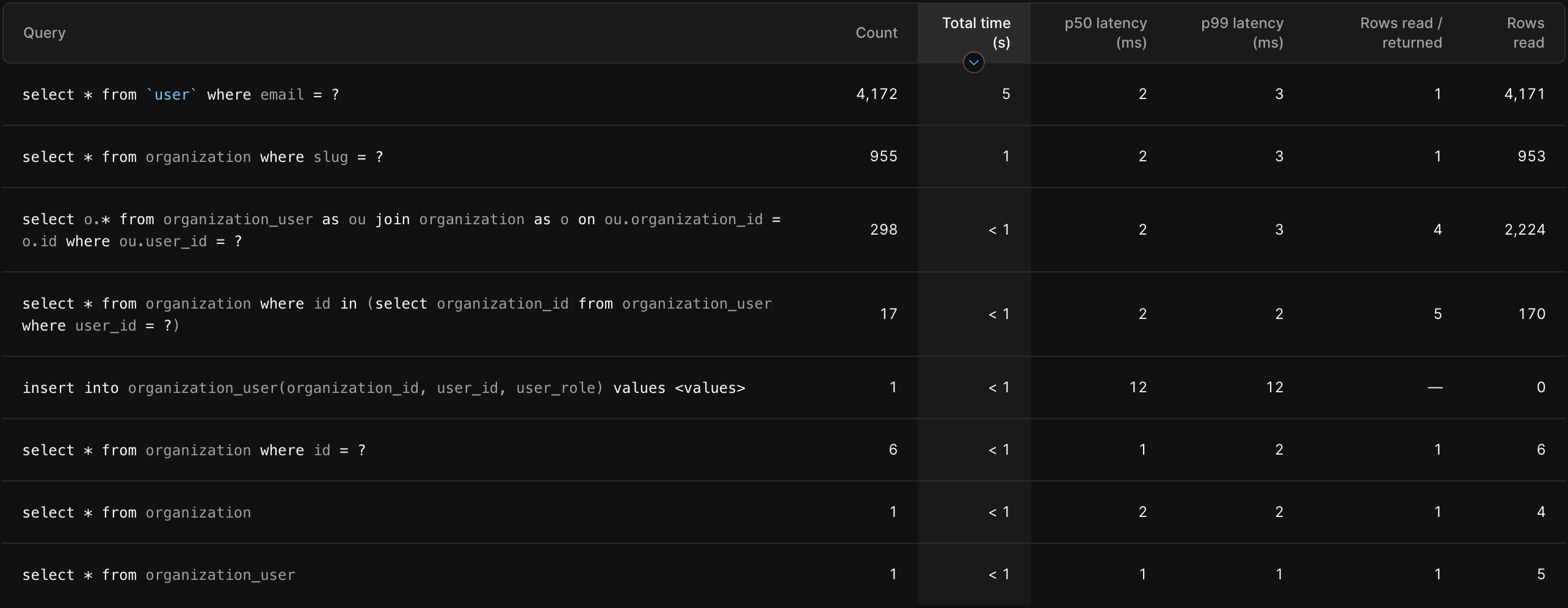
Task: Click the count value 955
Action: [884, 156]
